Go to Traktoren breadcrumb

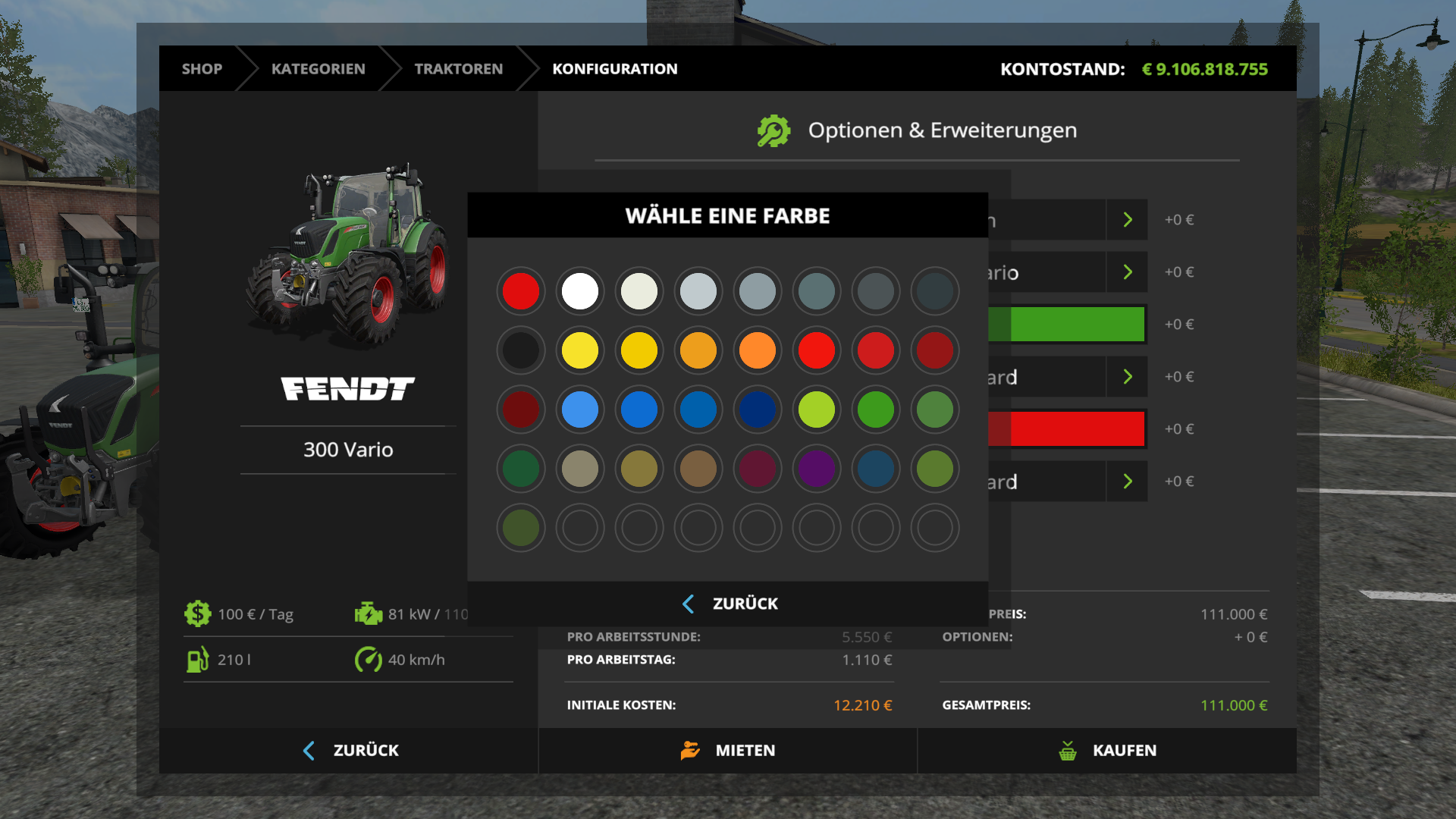point(458,69)
